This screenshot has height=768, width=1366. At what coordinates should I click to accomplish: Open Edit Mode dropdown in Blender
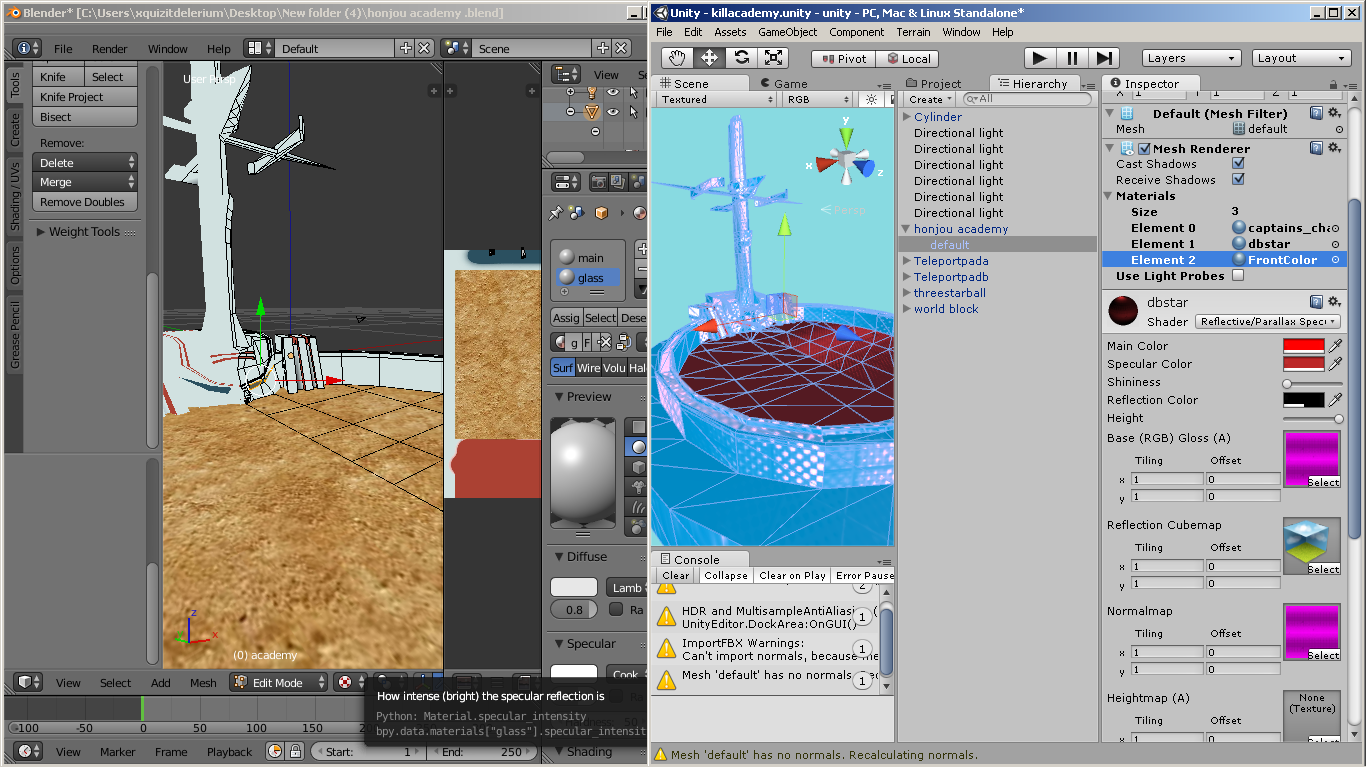tap(279, 682)
